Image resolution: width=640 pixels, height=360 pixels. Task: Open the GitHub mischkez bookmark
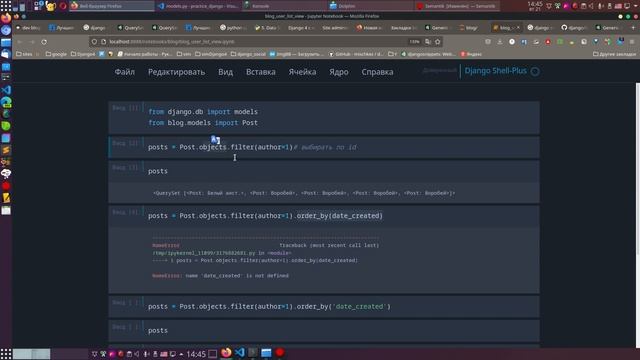(356, 54)
